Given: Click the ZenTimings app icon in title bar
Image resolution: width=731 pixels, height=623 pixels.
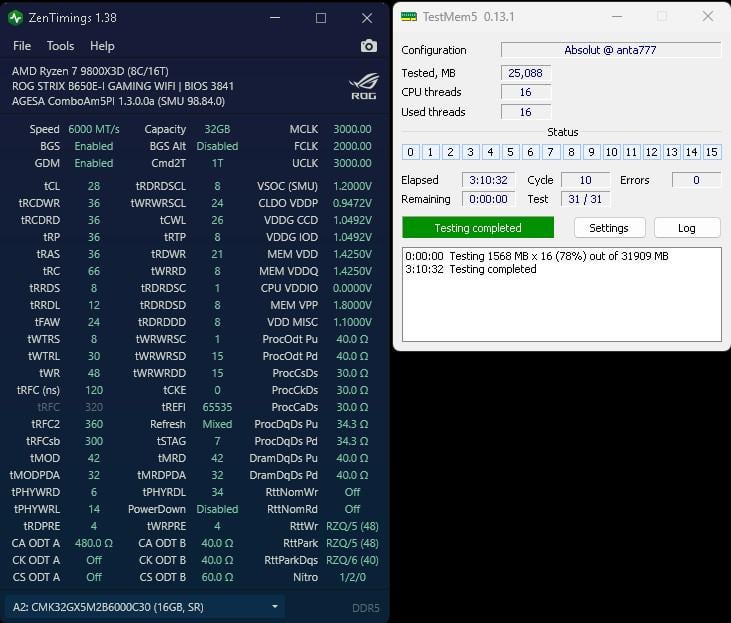Looking at the screenshot, I should point(15,17).
